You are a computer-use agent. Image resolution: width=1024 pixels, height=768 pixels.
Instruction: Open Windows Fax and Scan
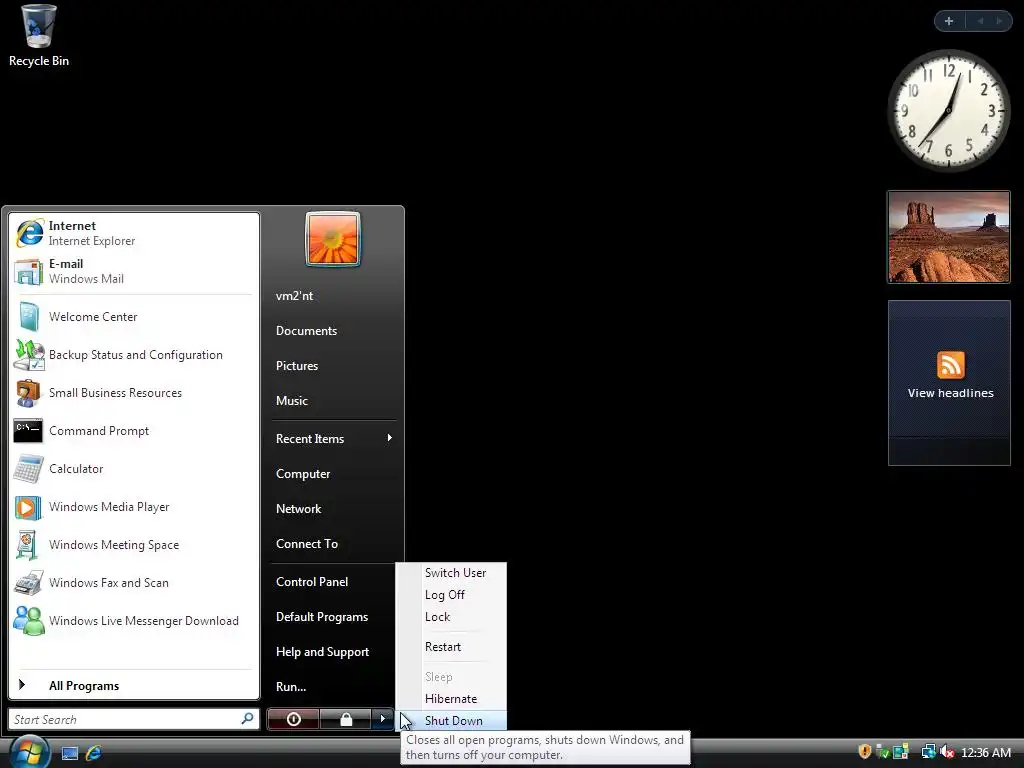pyautogui.click(x=134, y=583)
